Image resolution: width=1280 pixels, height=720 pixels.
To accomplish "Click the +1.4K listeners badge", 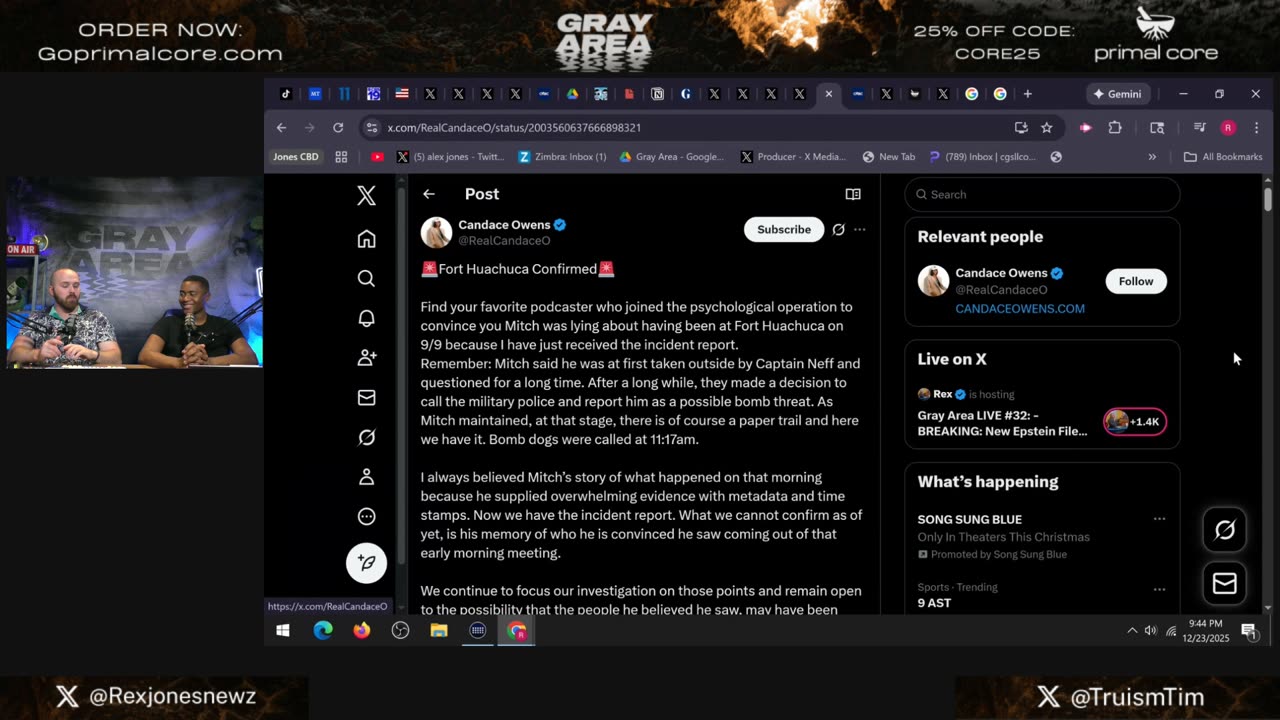I will (x=1135, y=422).
